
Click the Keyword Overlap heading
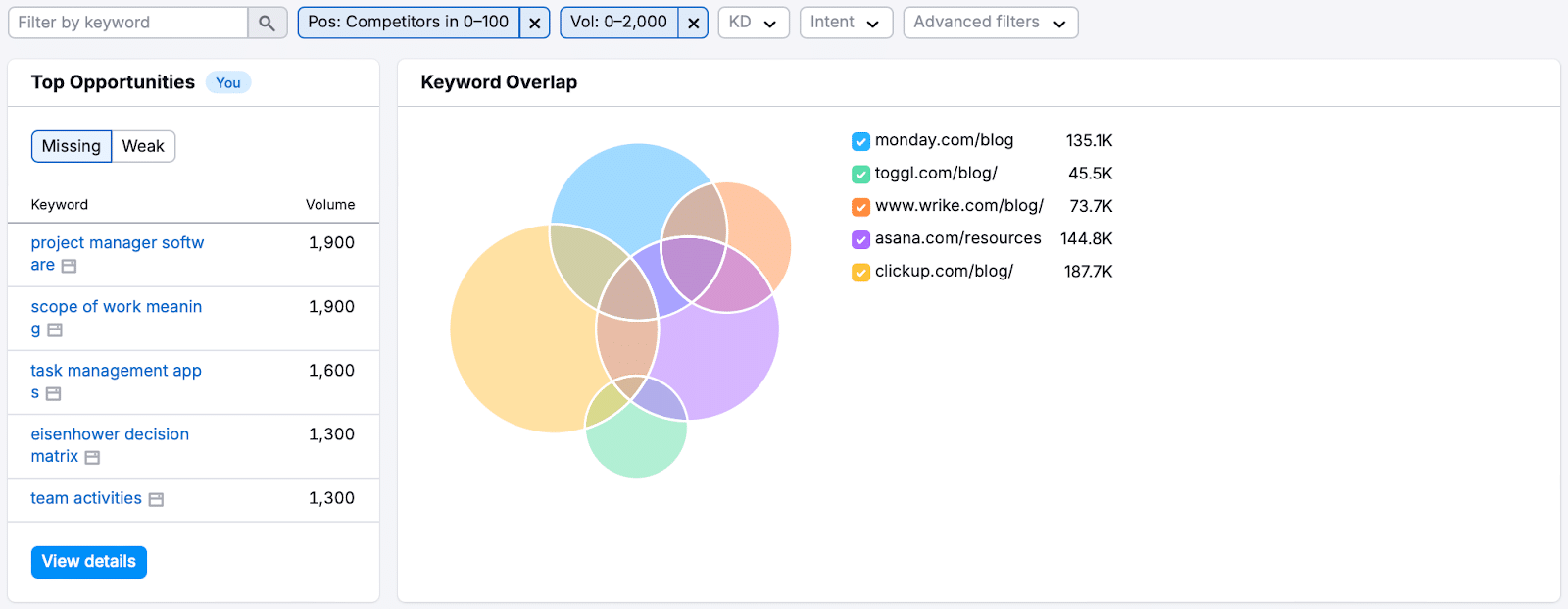[x=499, y=82]
